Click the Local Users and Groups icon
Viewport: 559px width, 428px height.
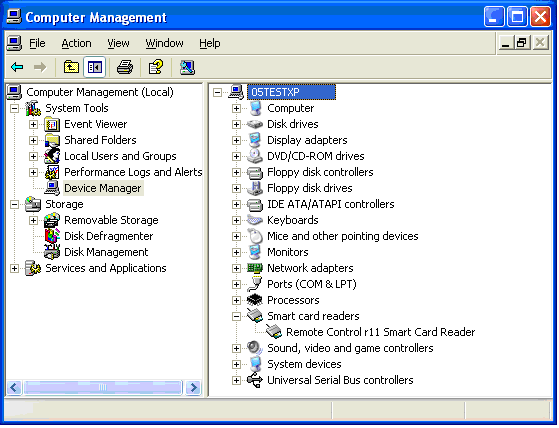pos(52,156)
